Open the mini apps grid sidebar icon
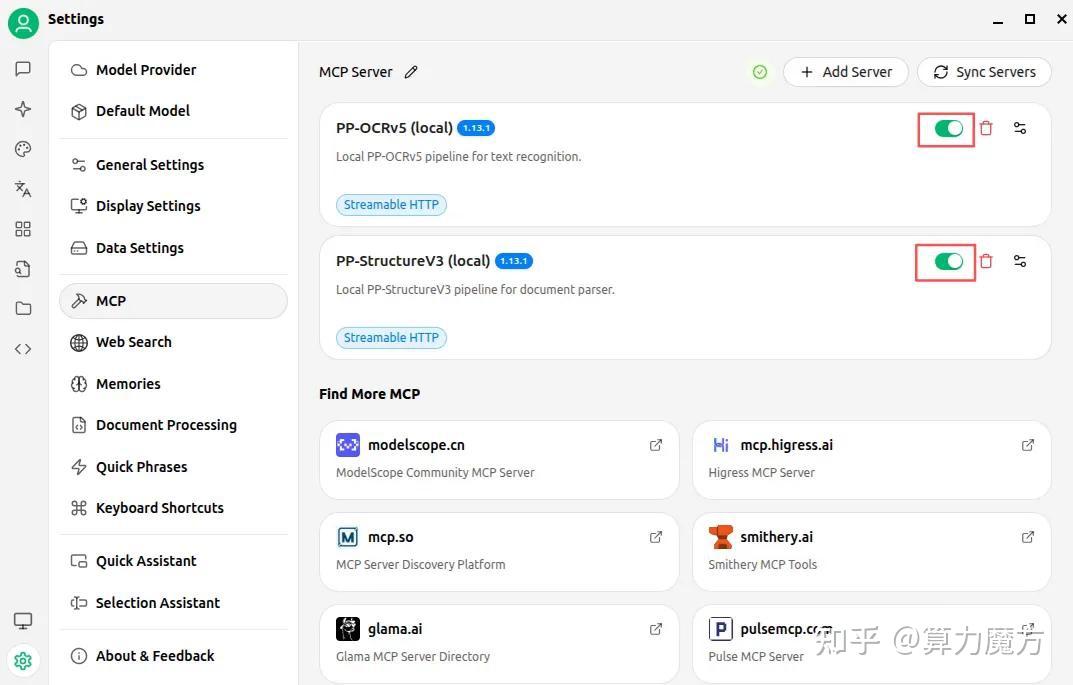 [x=23, y=229]
